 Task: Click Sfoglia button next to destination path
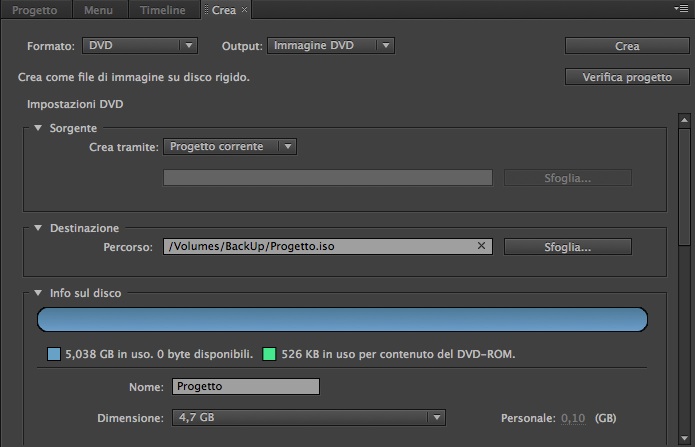point(567,246)
